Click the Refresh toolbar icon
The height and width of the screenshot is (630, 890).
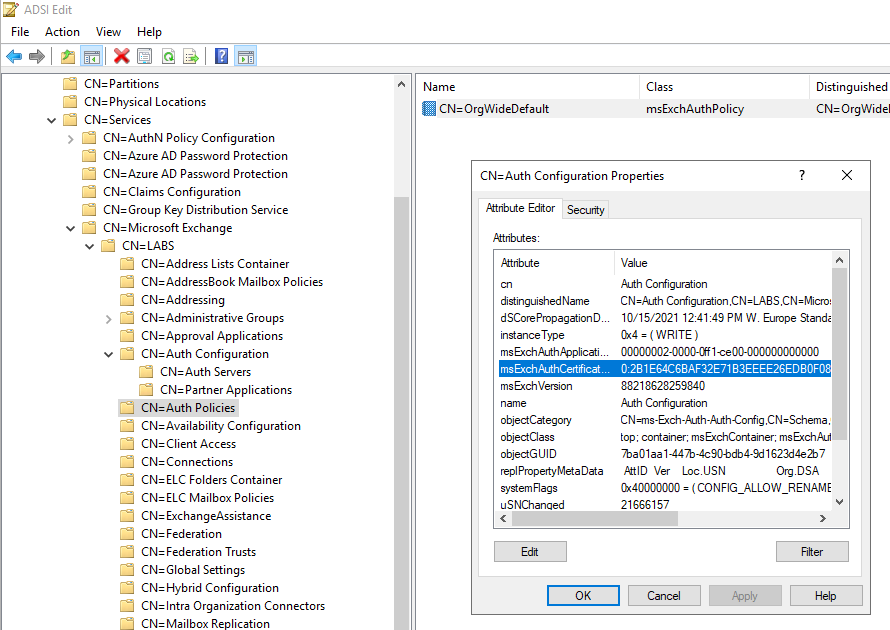(168, 57)
